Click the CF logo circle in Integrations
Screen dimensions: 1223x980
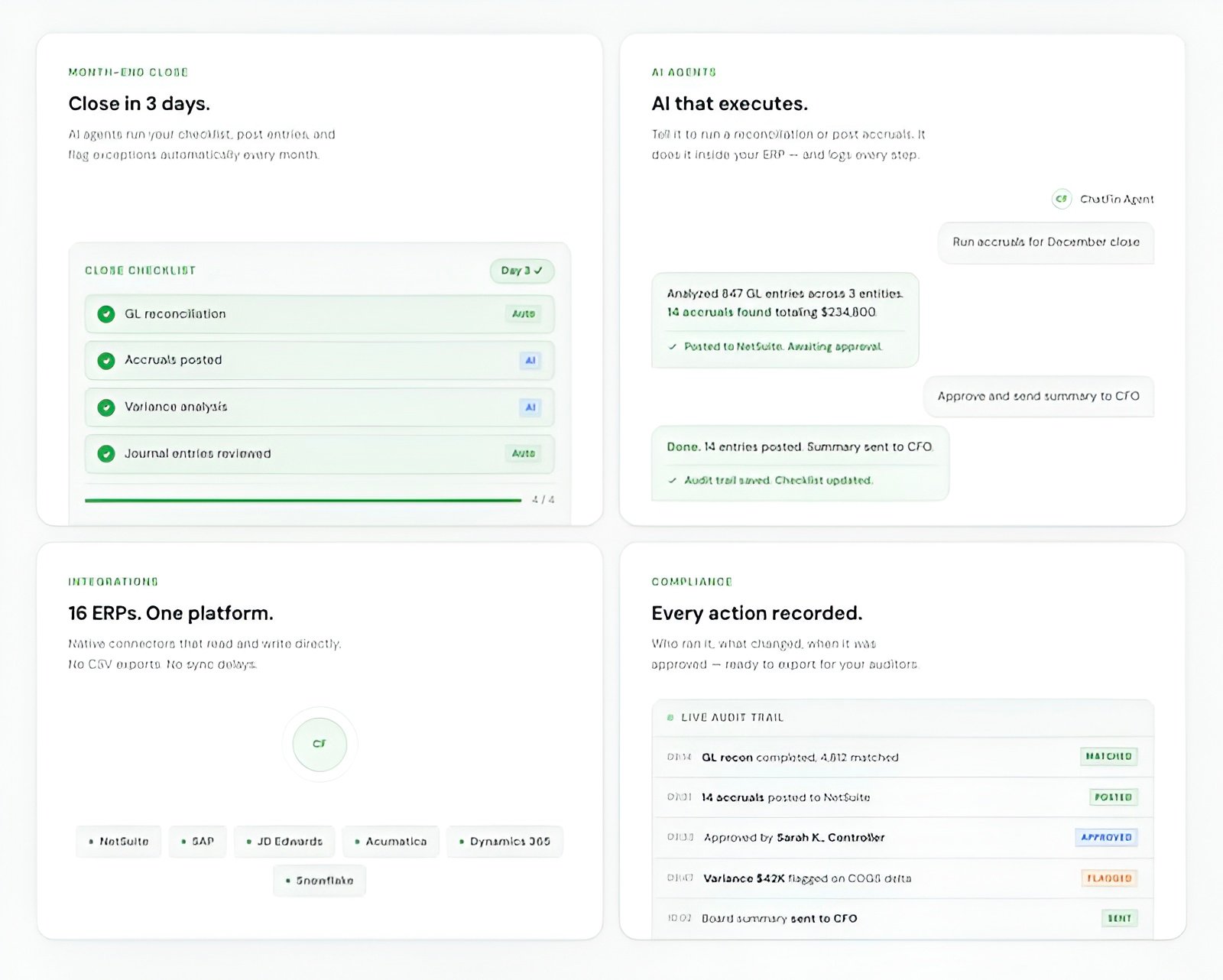pyautogui.click(x=320, y=744)
